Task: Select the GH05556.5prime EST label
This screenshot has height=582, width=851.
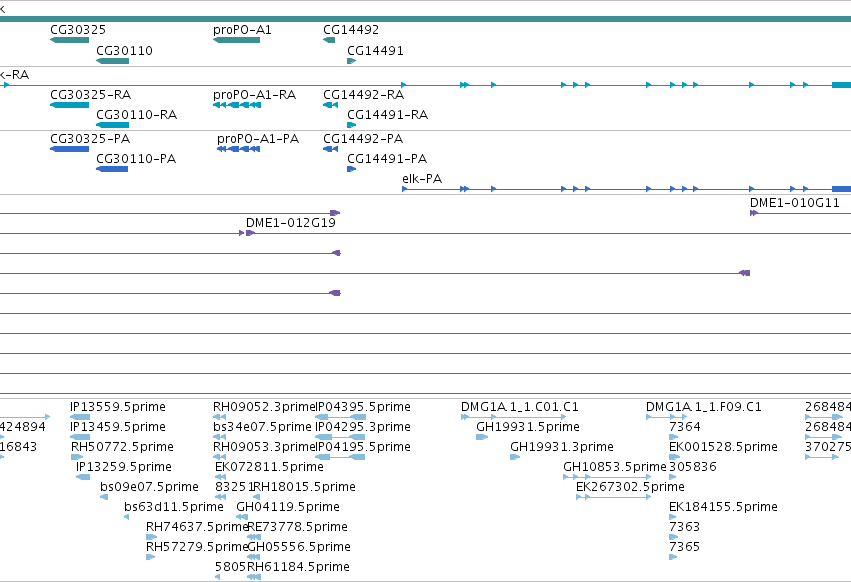Action: click(299, 547)
